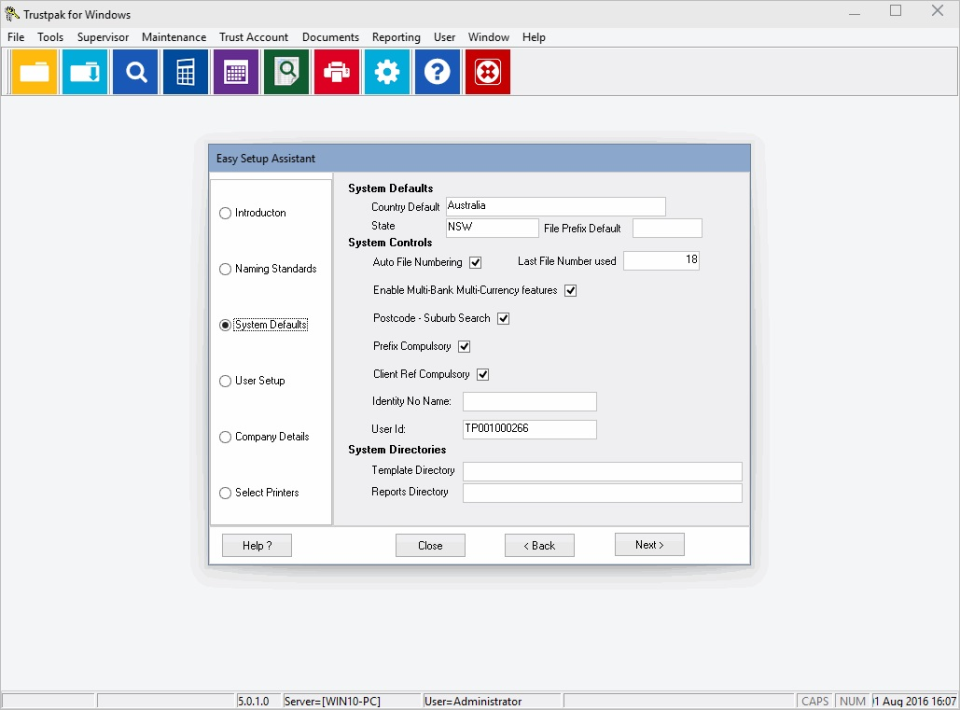This screenshot has height=710, width=960.
Task: Open the Search tool from the toolbar
Action: tap(134, 71)
